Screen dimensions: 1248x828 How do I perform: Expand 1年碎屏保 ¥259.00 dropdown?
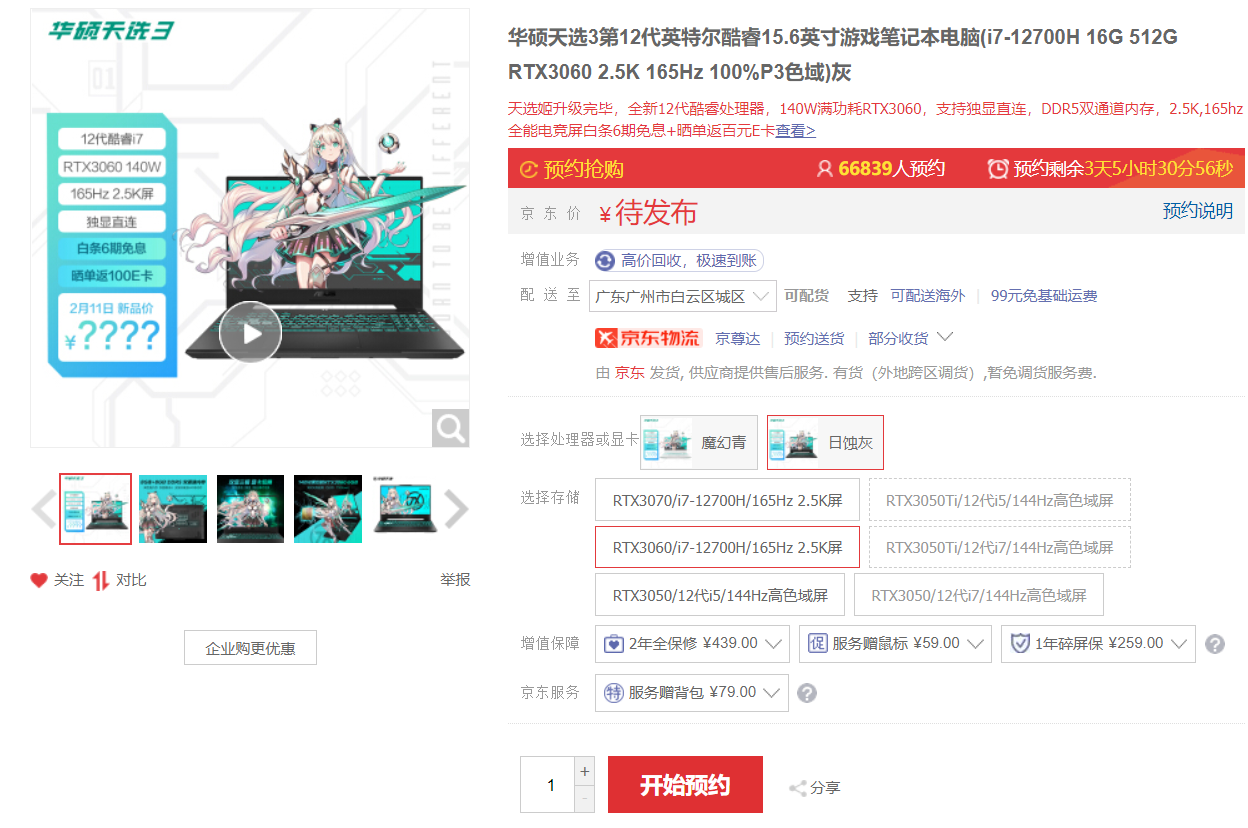click(1098, 644)
